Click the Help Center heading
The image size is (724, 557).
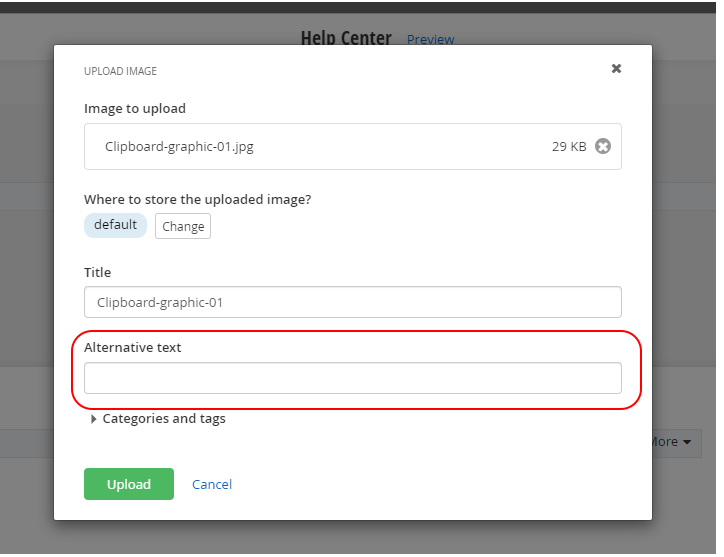[346, 38]
